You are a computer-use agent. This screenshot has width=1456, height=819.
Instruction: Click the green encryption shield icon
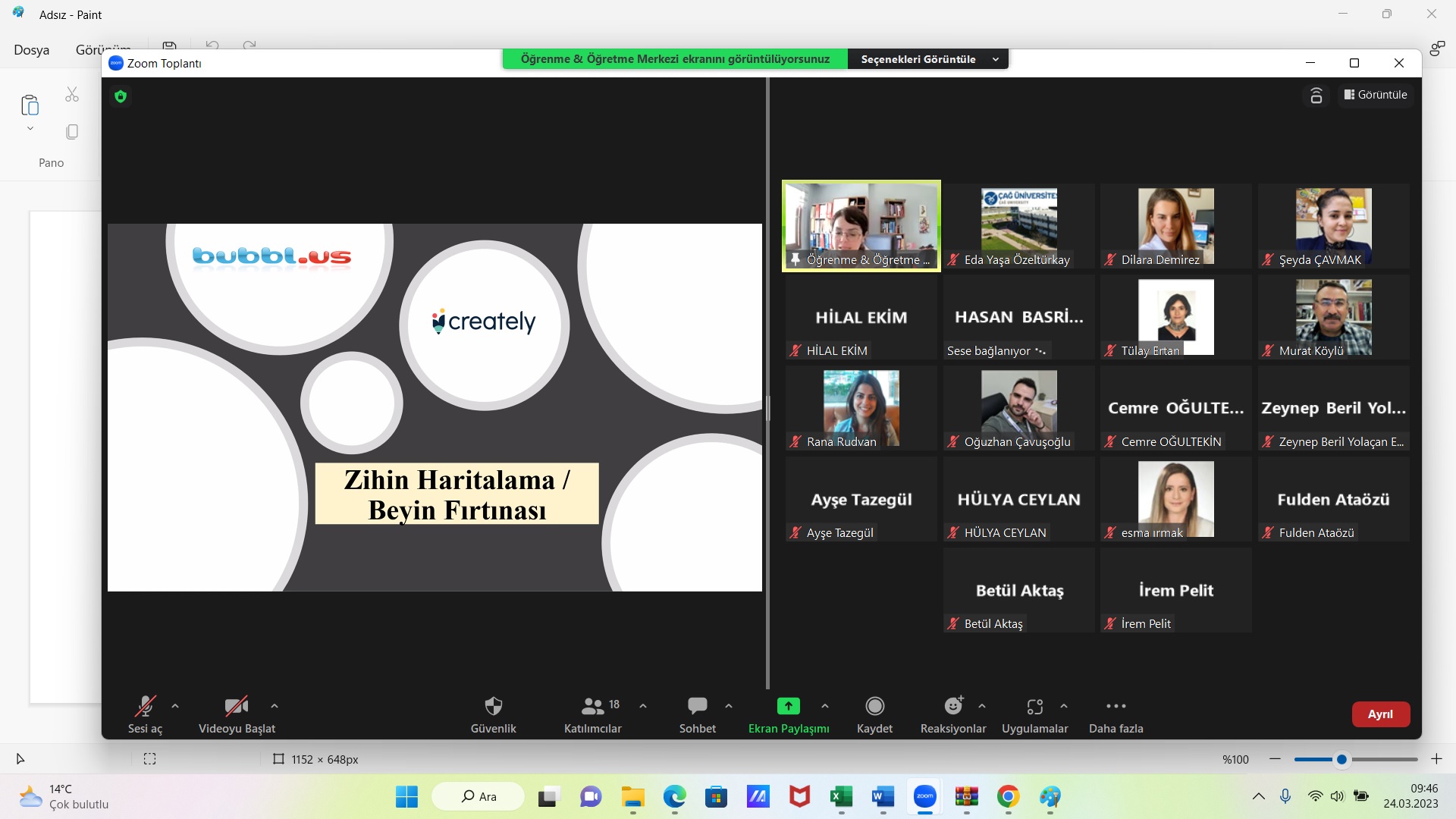tap(121, 96)
